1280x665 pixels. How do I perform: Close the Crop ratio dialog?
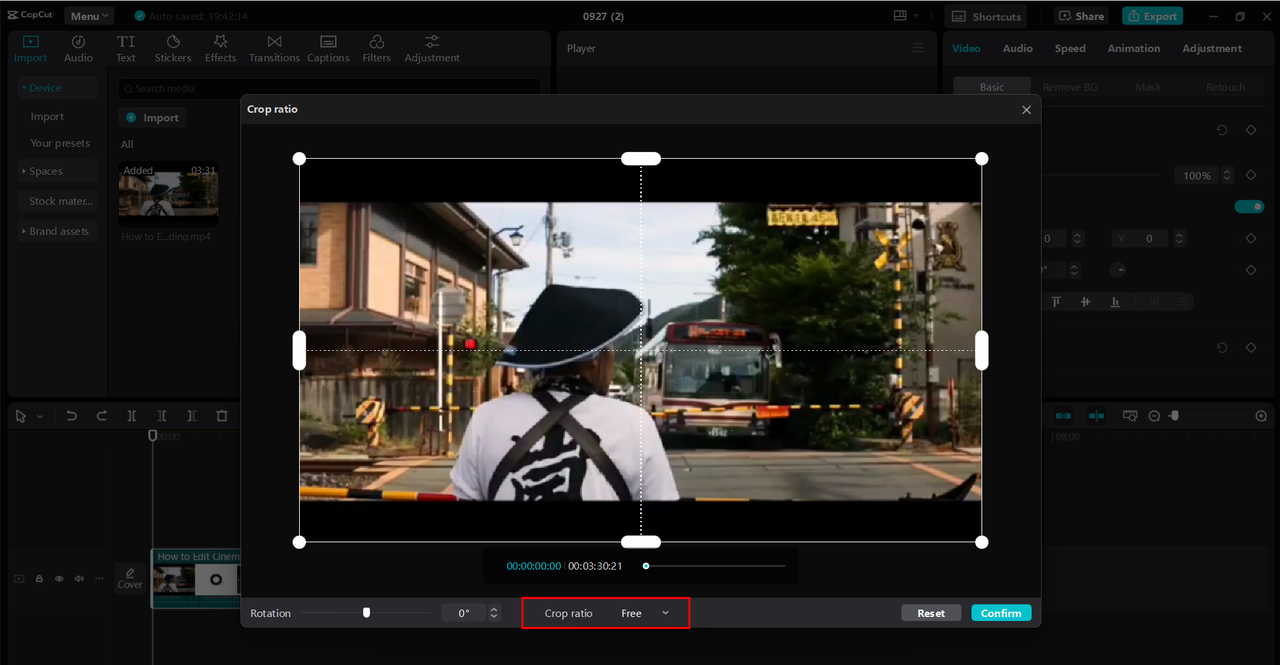1026,110
